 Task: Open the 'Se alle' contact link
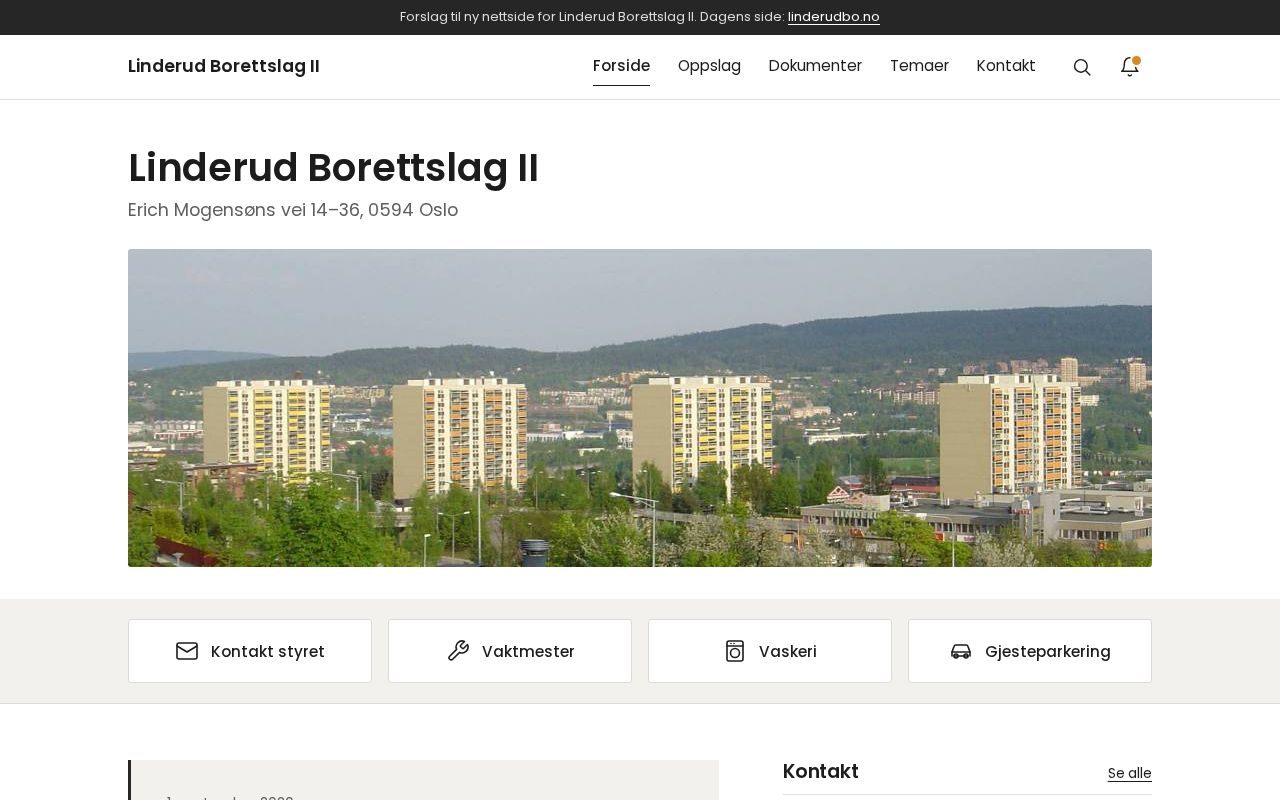tap(1130, 773)
